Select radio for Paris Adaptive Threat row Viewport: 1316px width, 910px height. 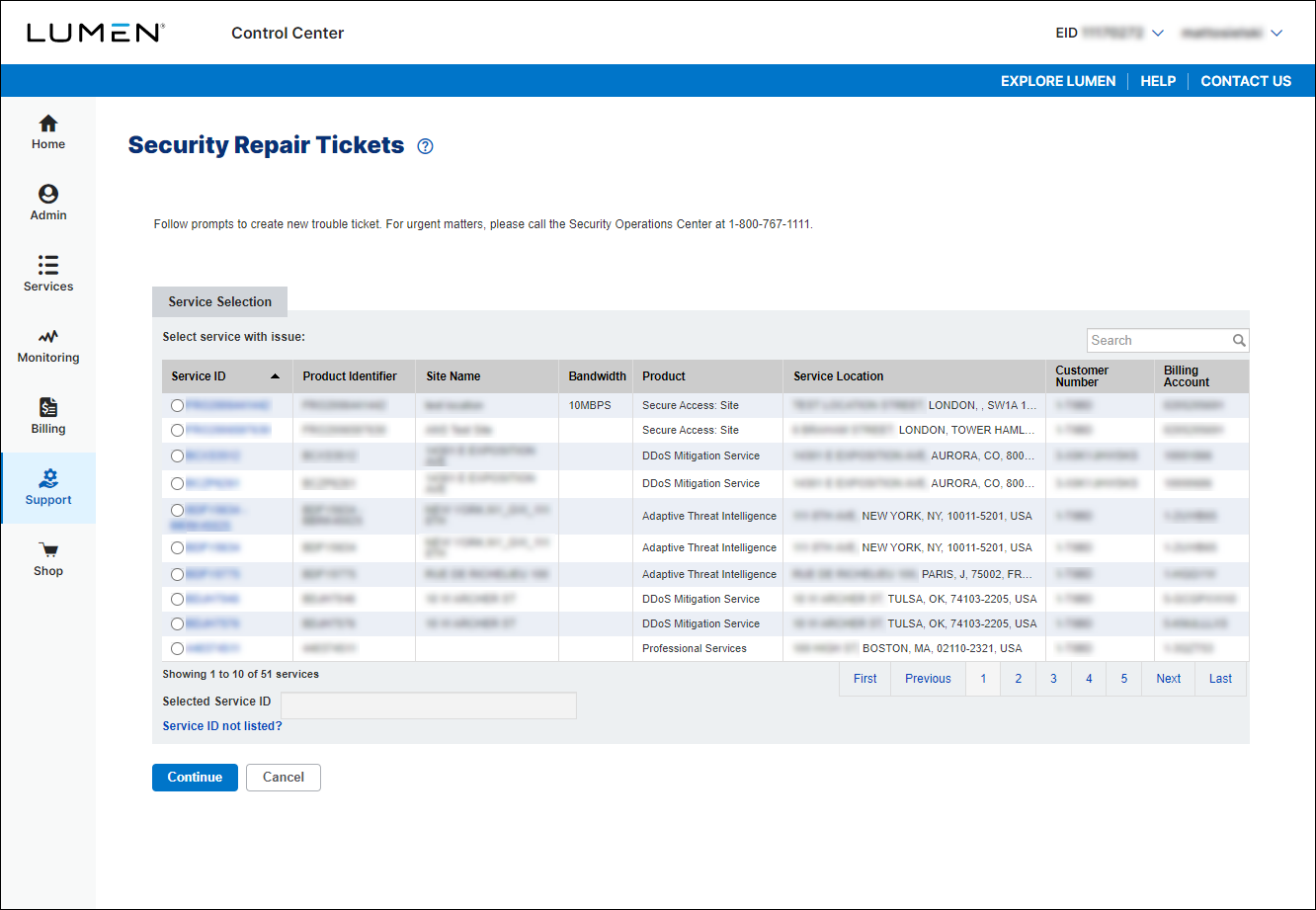(x=177, y=574)
